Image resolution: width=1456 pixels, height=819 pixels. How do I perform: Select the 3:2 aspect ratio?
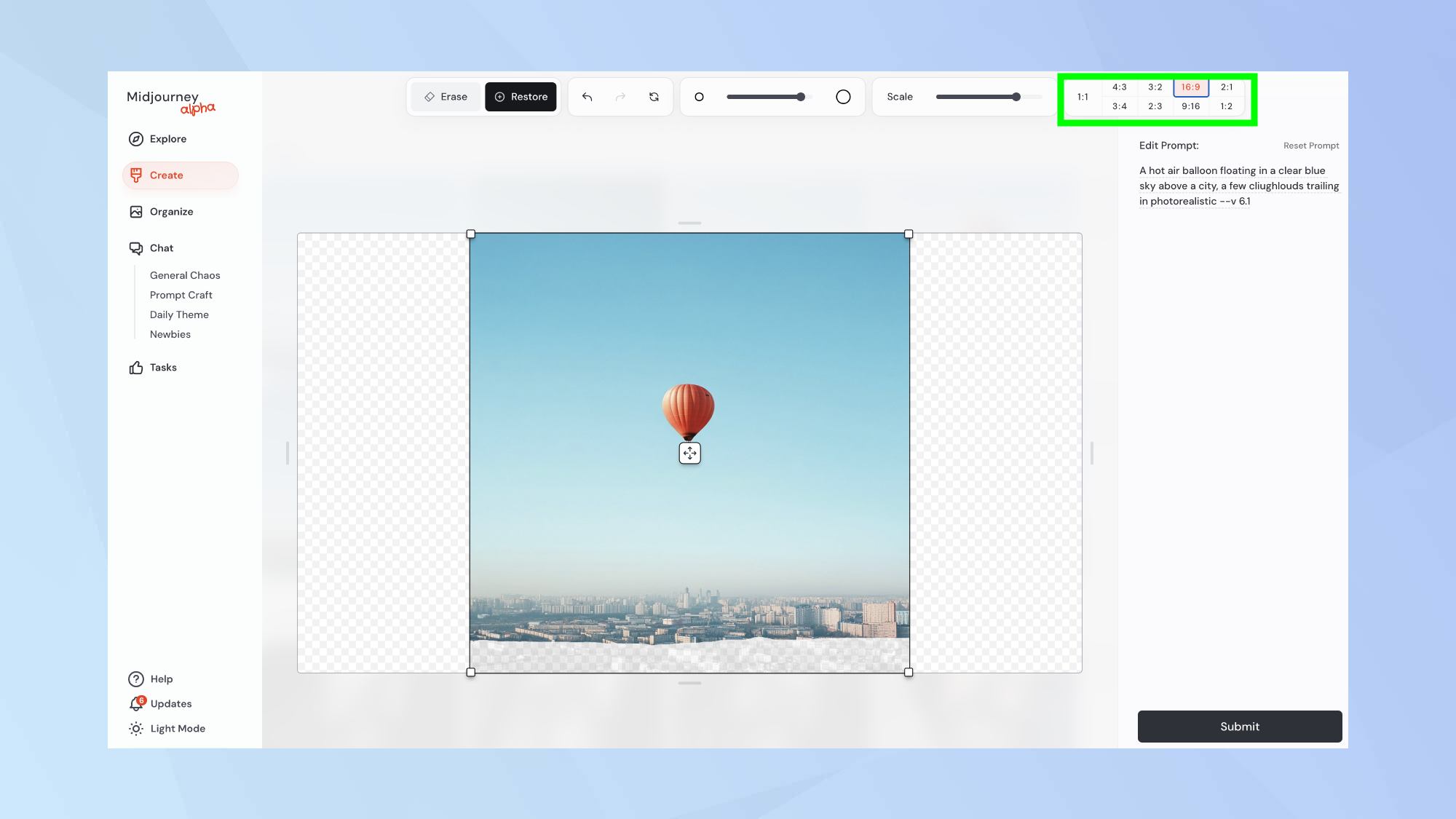coord(1155,87)
